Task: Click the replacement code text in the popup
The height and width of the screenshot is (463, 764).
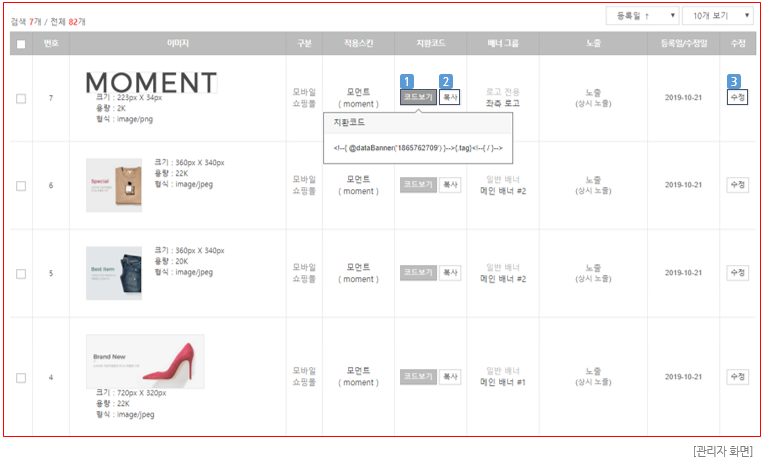Action: coord(417,148)
